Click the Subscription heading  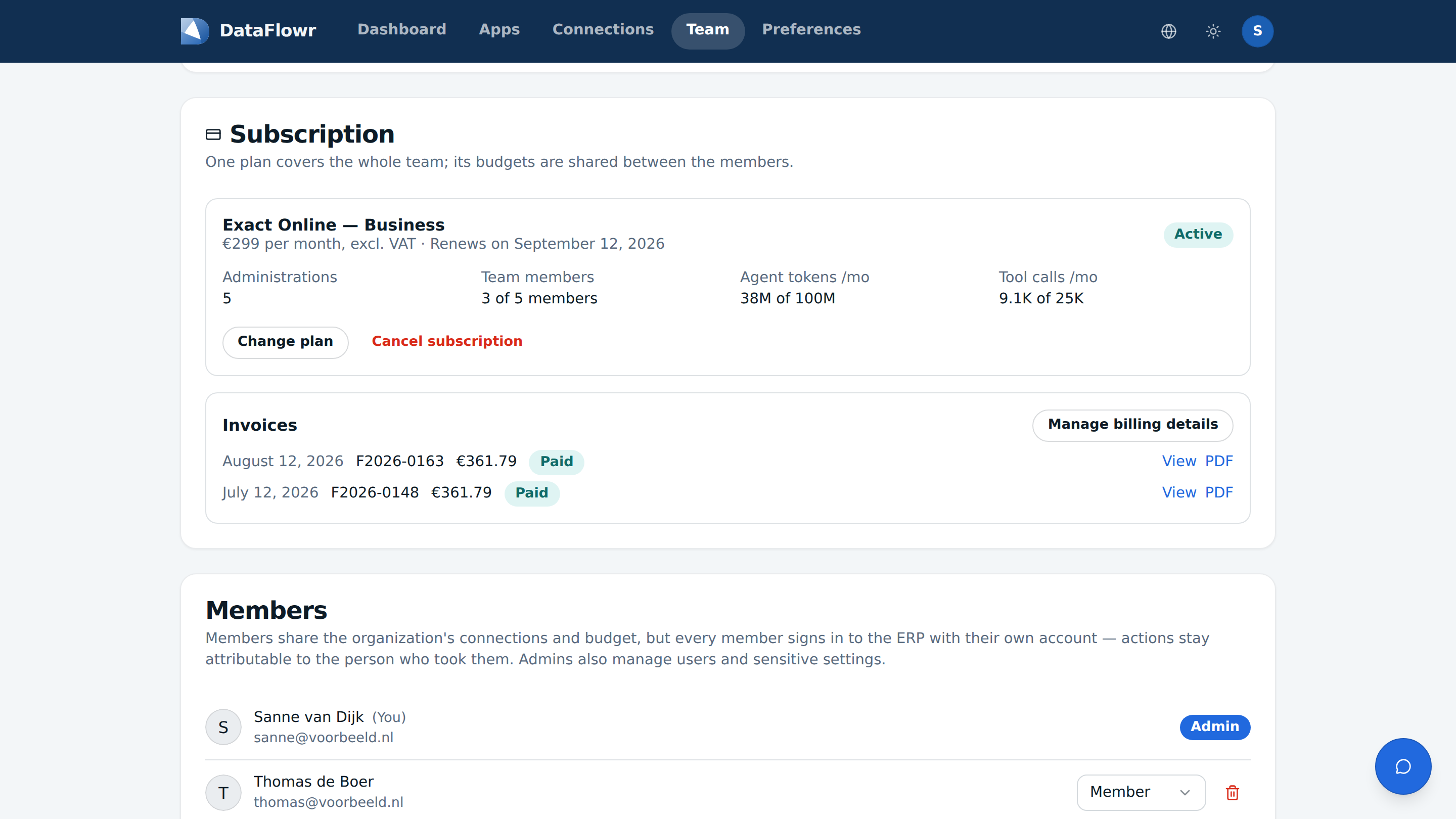click(x=312, y=134)
